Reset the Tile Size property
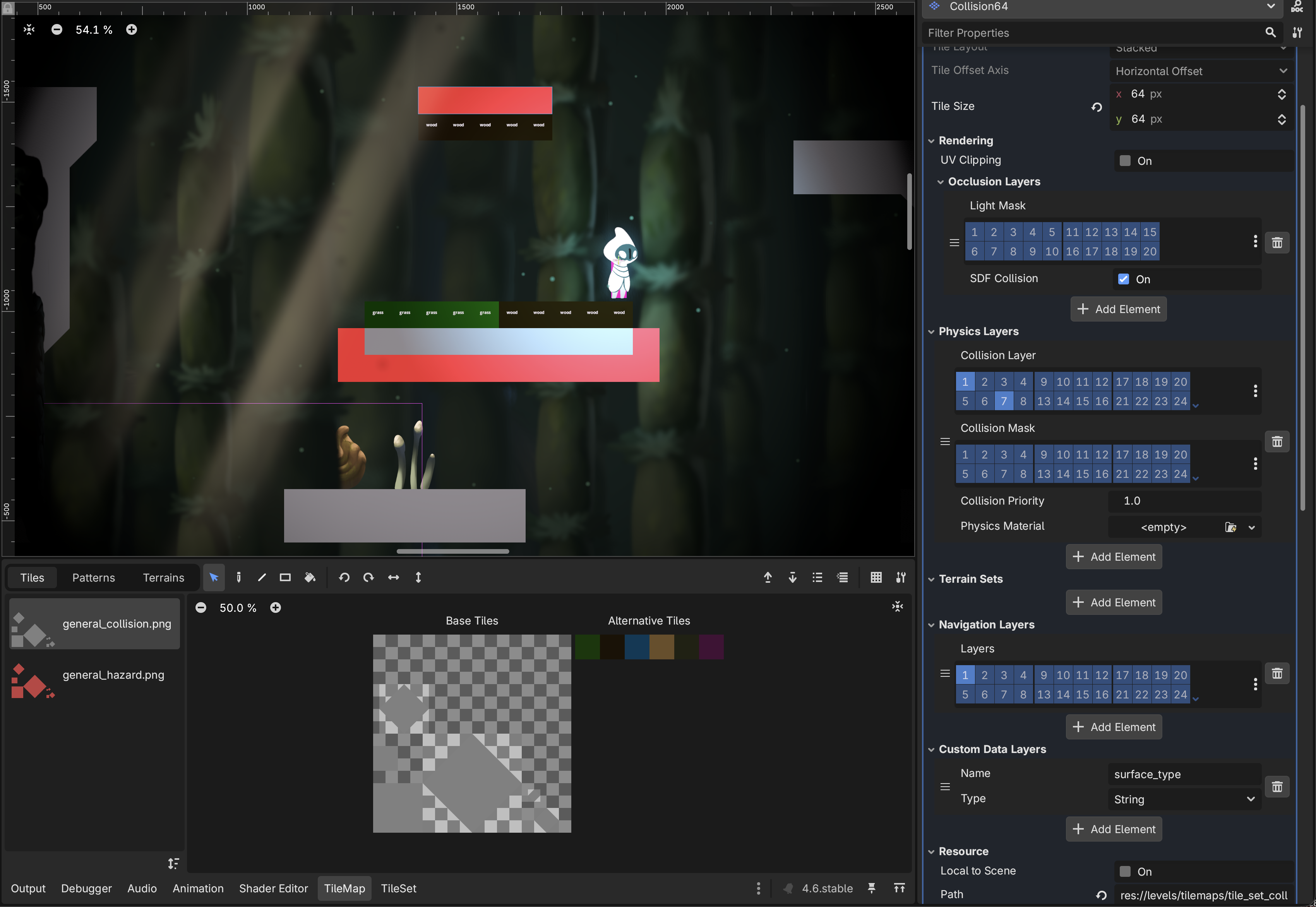Screen dimensions: 1316x907 click(1097, 107)
